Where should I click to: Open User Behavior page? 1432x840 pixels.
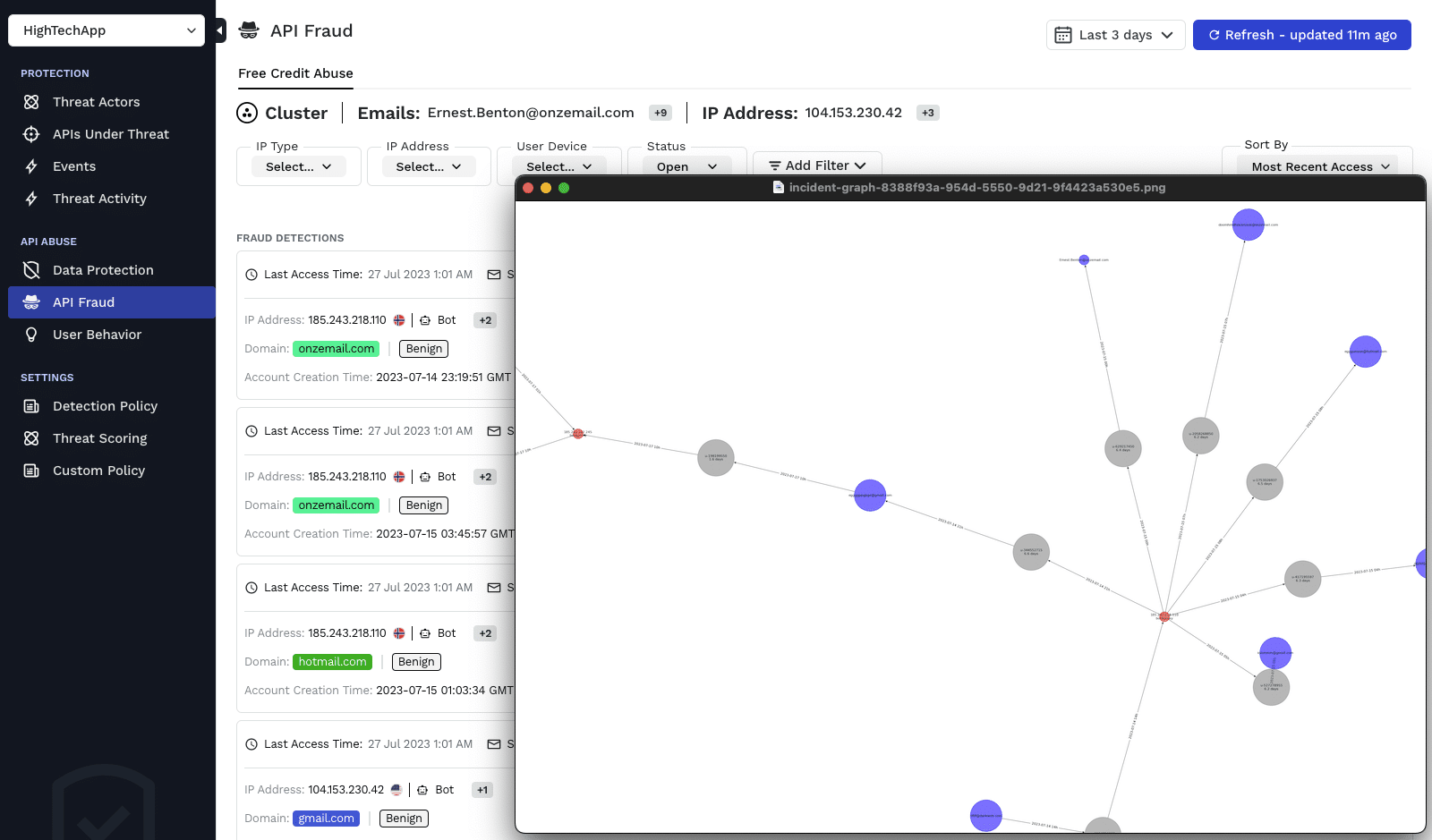point(97,335)
